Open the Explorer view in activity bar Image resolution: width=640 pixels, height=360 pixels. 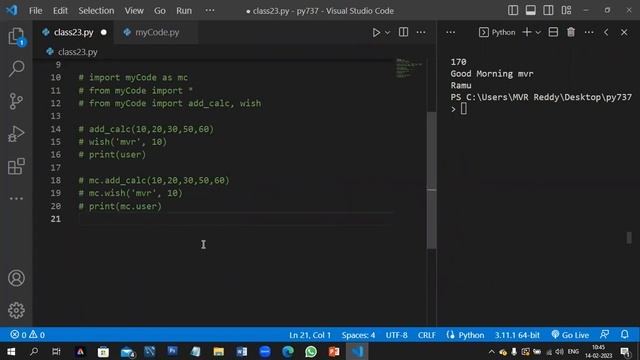pos(16,37)
